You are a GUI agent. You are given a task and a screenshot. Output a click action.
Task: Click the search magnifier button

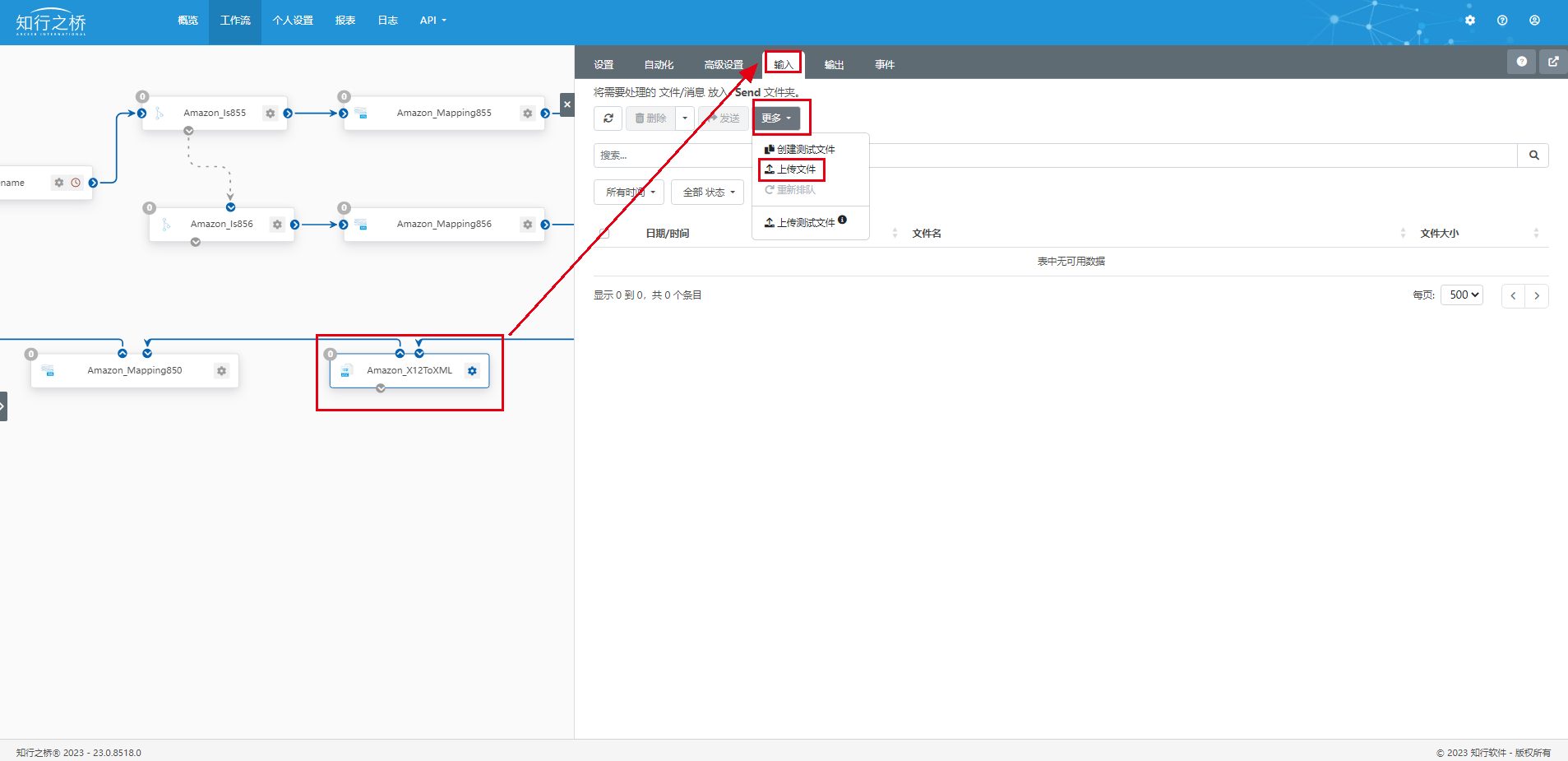(1533, 155)
